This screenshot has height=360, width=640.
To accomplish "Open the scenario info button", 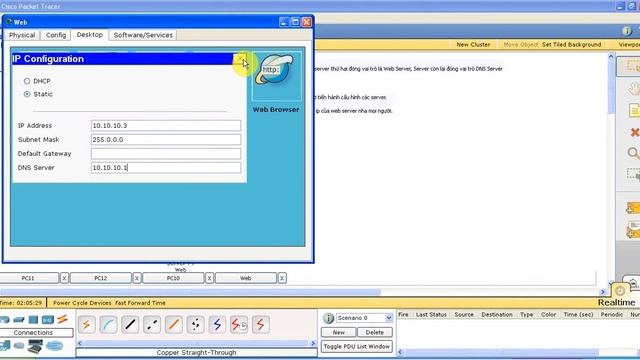I will click(x=328, y=318).
